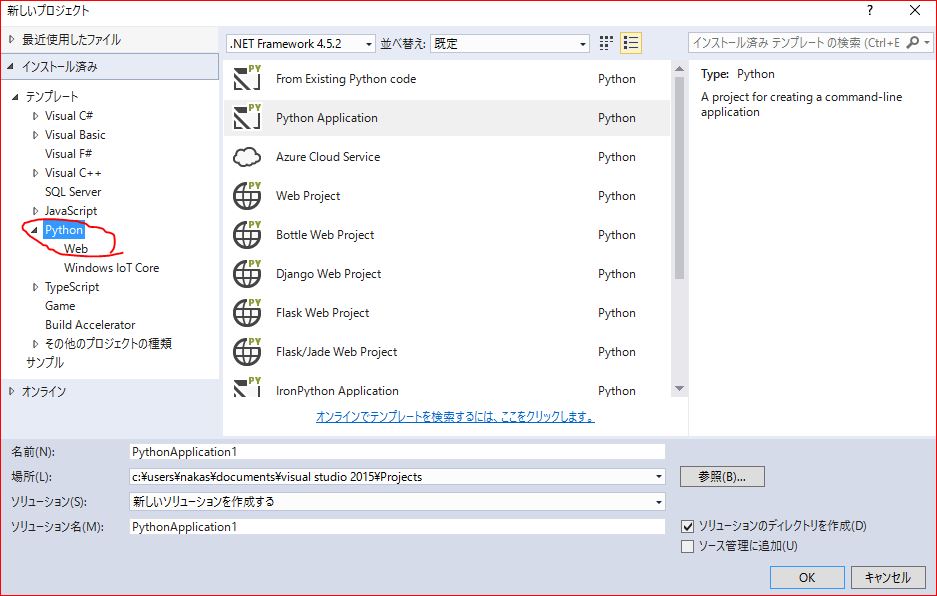Click the キャンセル button
The image size is (937, 596).
(888, 577)
